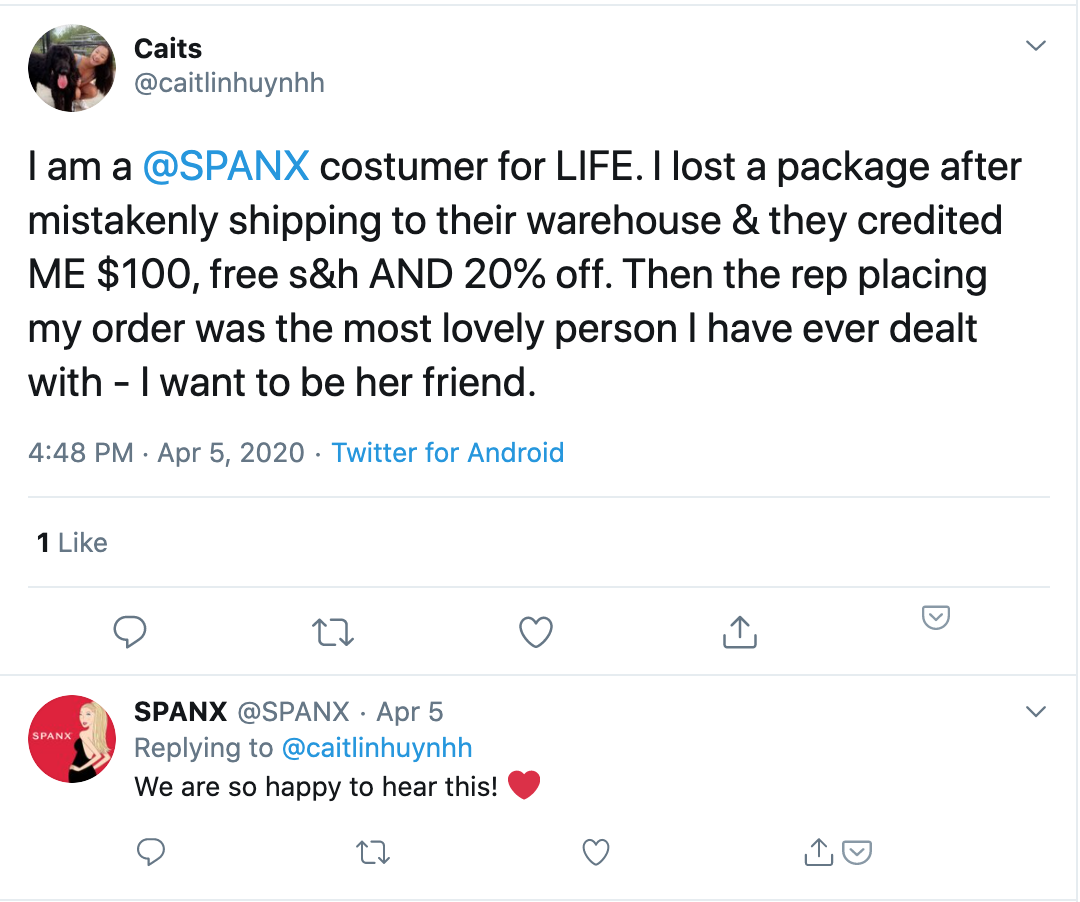Image resolution: width=1080 pixels, height=902 pixels.
Task: Reply to Caits' tweet
Action: [130, 632]
